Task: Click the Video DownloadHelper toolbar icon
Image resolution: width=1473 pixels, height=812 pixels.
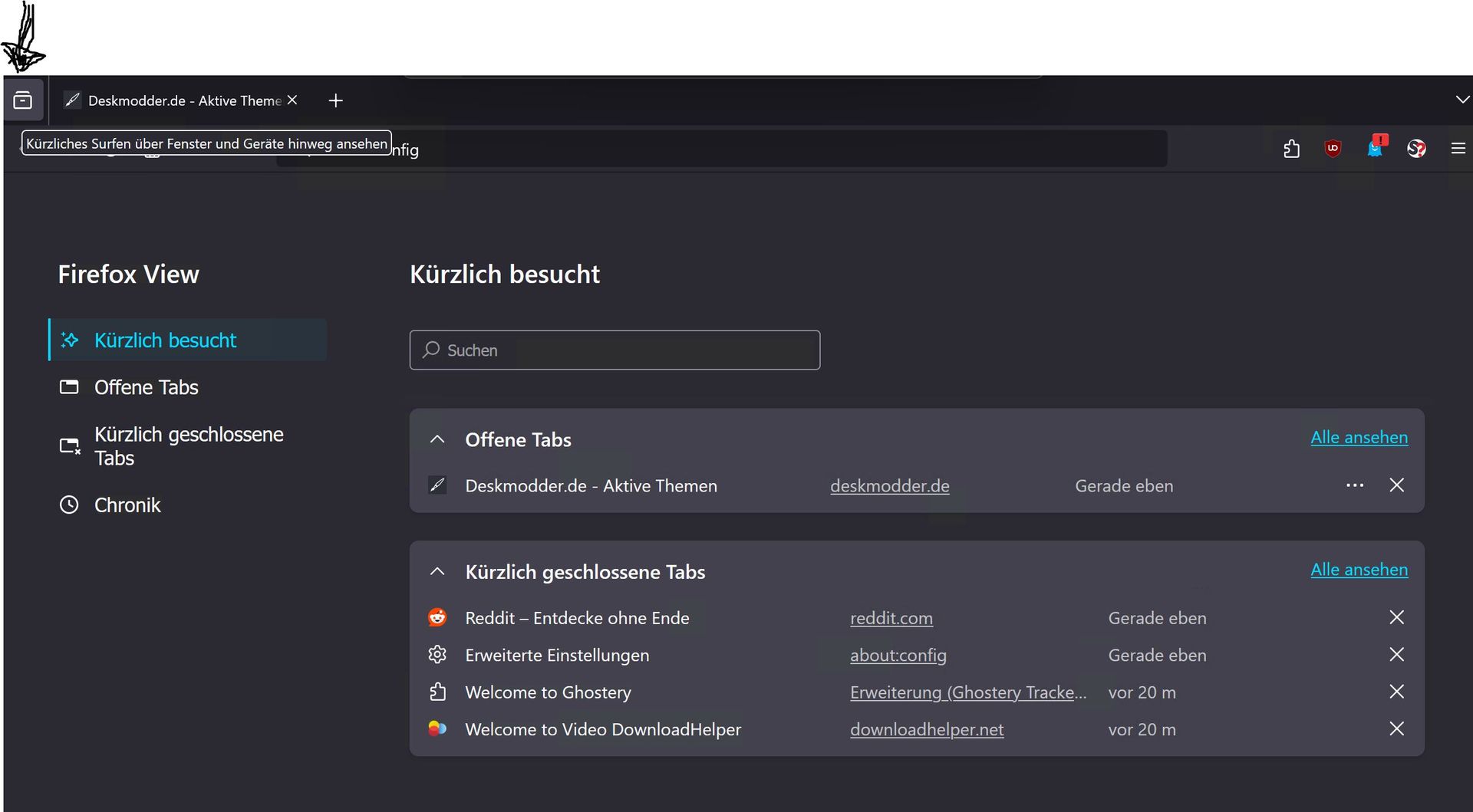Action: tap(1416, 149)
